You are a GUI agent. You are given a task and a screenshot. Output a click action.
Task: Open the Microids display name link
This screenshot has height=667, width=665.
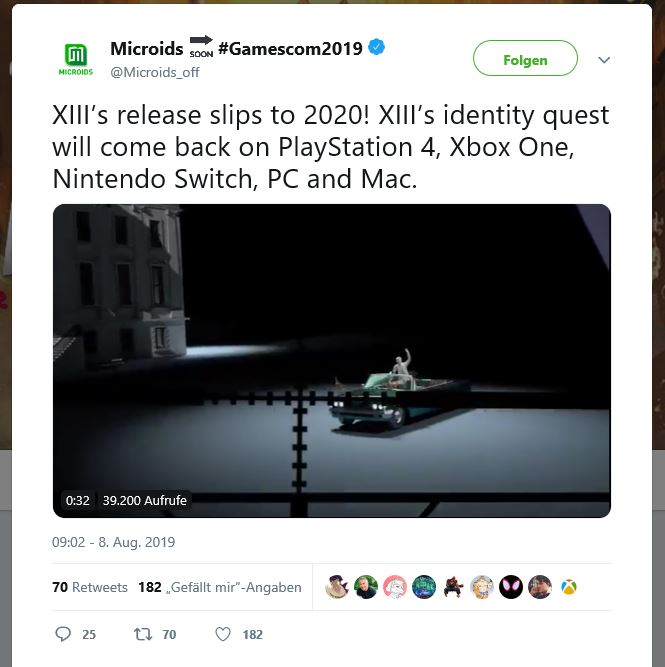click(x=147, y=48)
